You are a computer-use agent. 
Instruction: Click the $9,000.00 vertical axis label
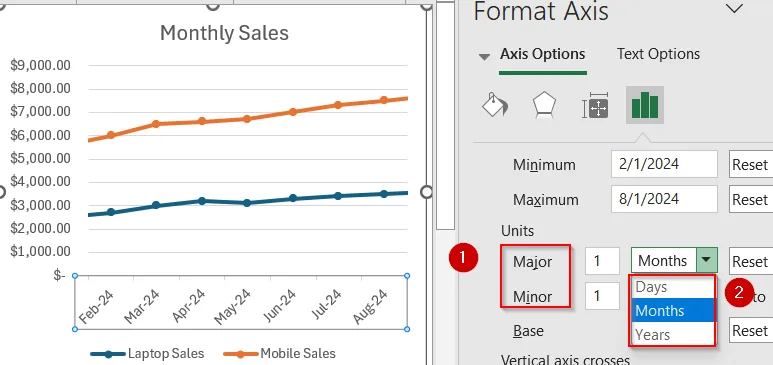click(x=40, y=66)
